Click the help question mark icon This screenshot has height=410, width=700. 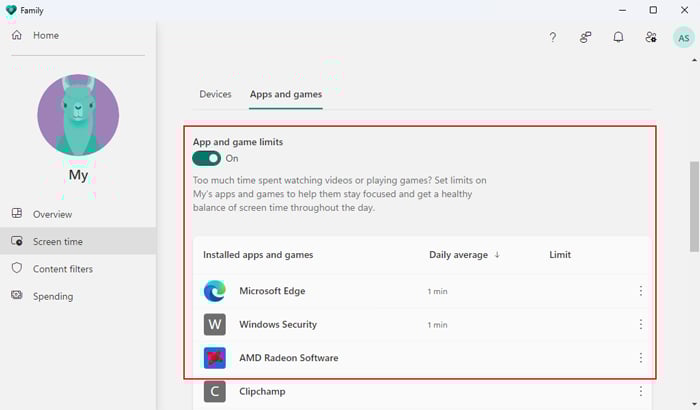[553, 37]
